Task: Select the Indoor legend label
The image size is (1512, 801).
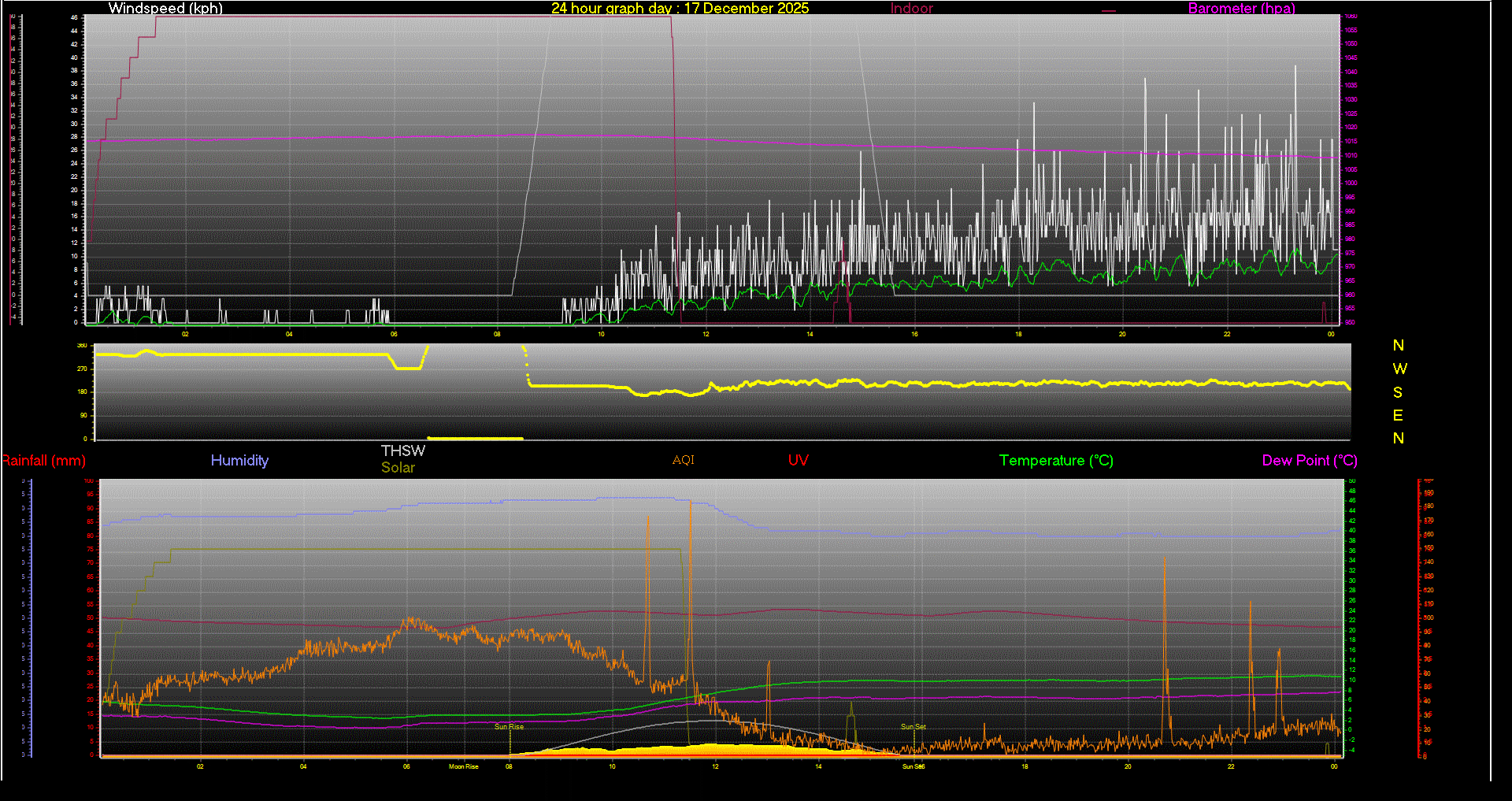Action: (x=911, y=8)
